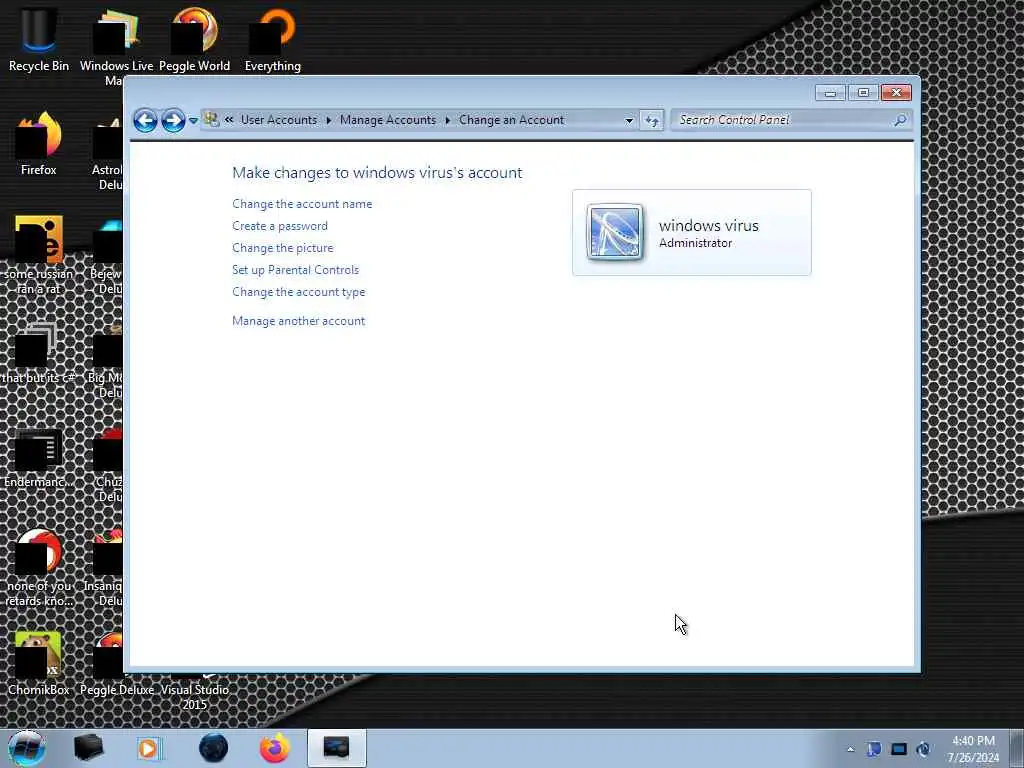Viewport: 1024px width, 768px height.
Task: Select the Peggle Deluxe desktop icon
Action: [117, 664]
